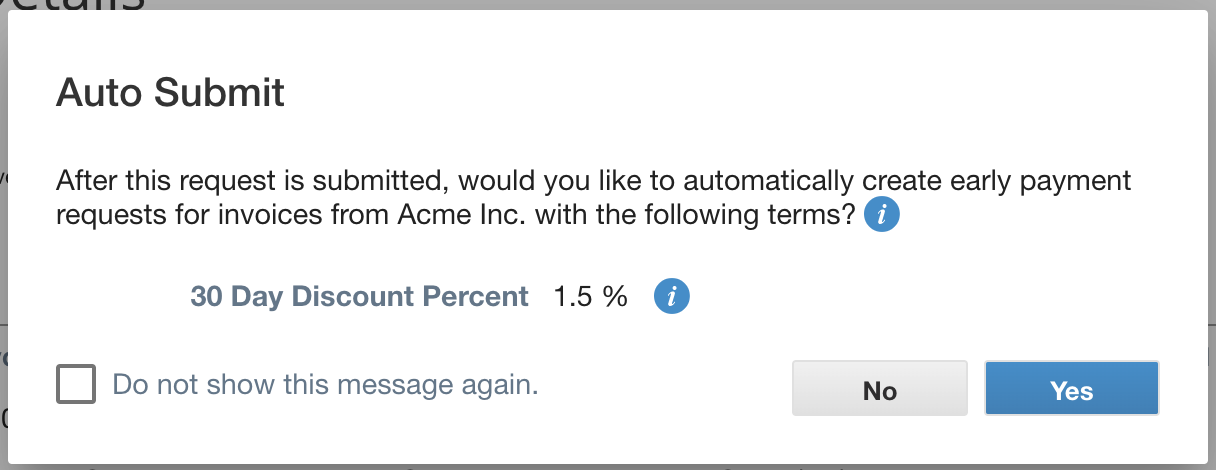The image size is (1216, 470).
Task: Click the 'Auto Submit' dialog title
Action: pos(170,93)
